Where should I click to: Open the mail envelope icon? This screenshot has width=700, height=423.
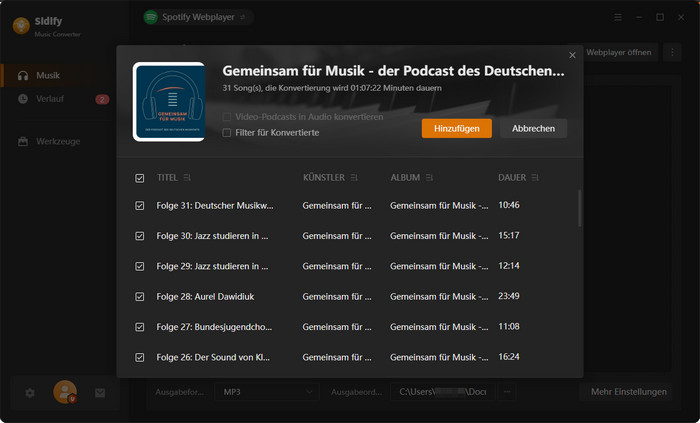(x=100, y=393)
